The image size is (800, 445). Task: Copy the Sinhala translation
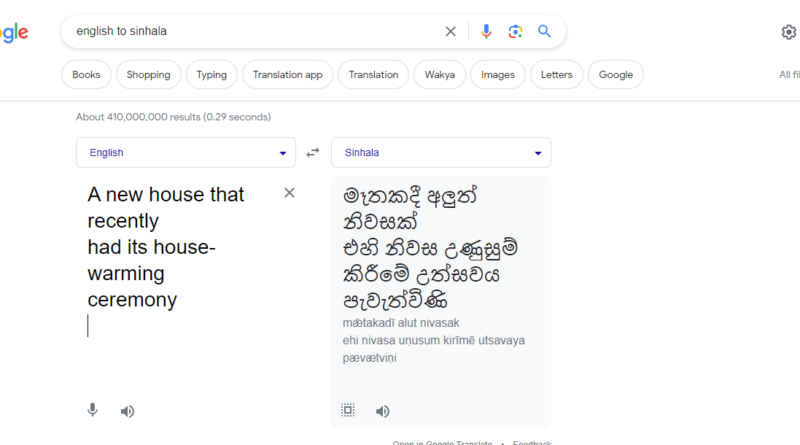[348, 410]
